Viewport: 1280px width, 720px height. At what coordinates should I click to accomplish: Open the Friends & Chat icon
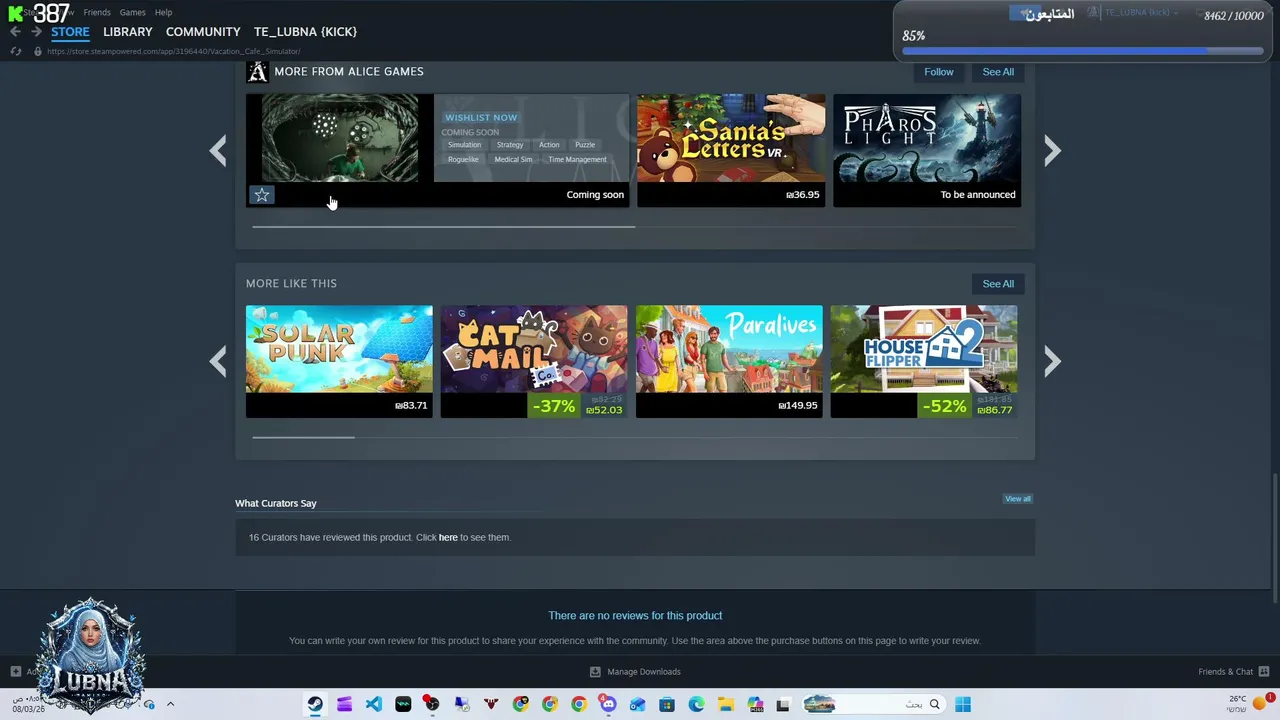pyautogui.click(x=1264, y=672)
